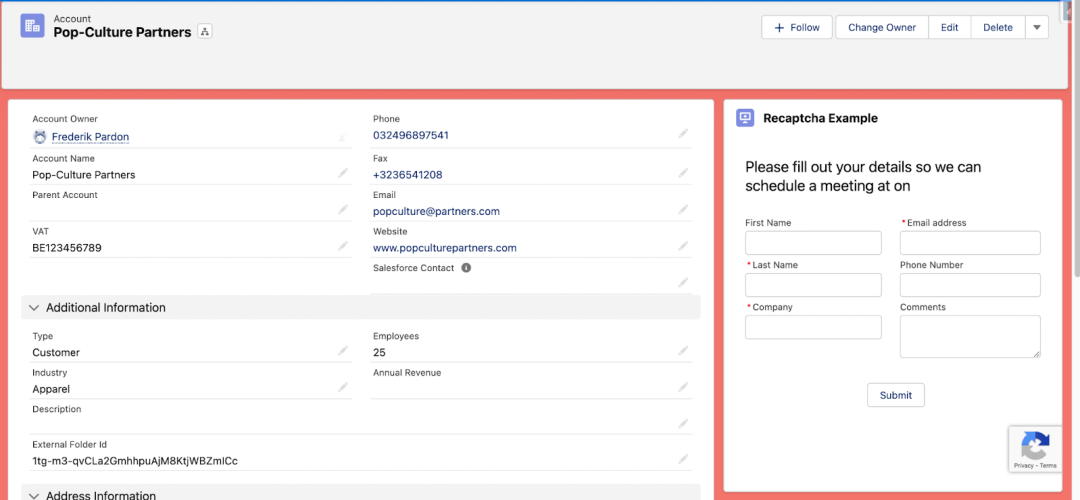Open more actions dropdown next to Delete
1080x500 pixels.
point(1037,28)
